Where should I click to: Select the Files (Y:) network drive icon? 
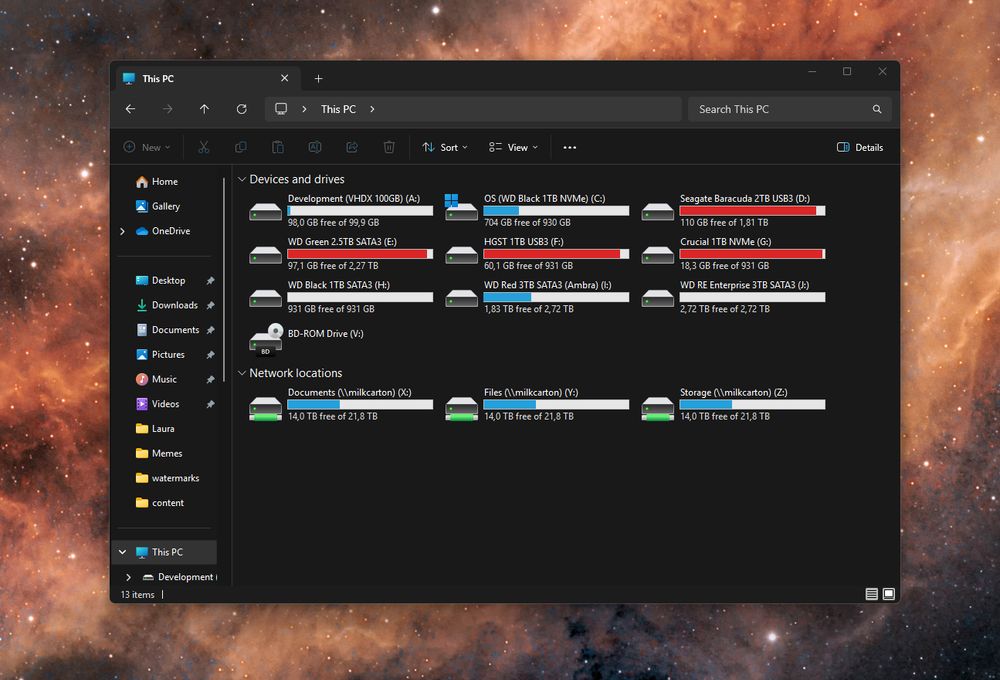pos(461,409)
